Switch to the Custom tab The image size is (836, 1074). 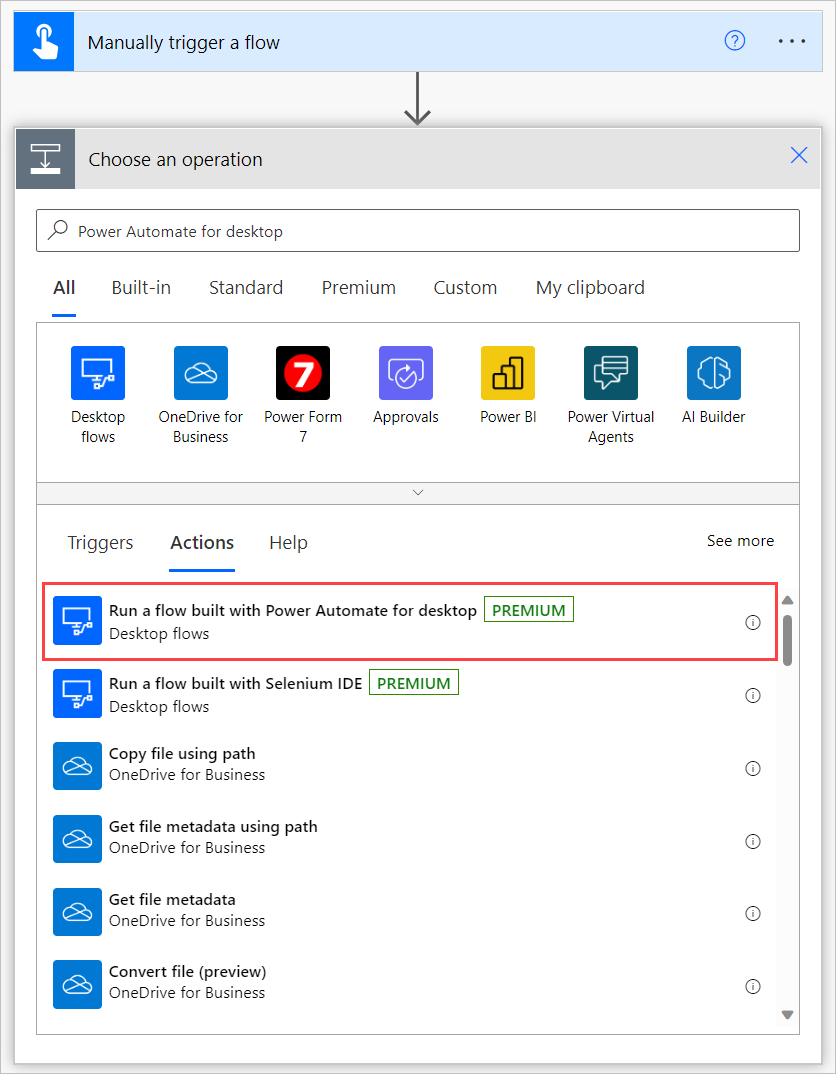(x=465, y=288)
